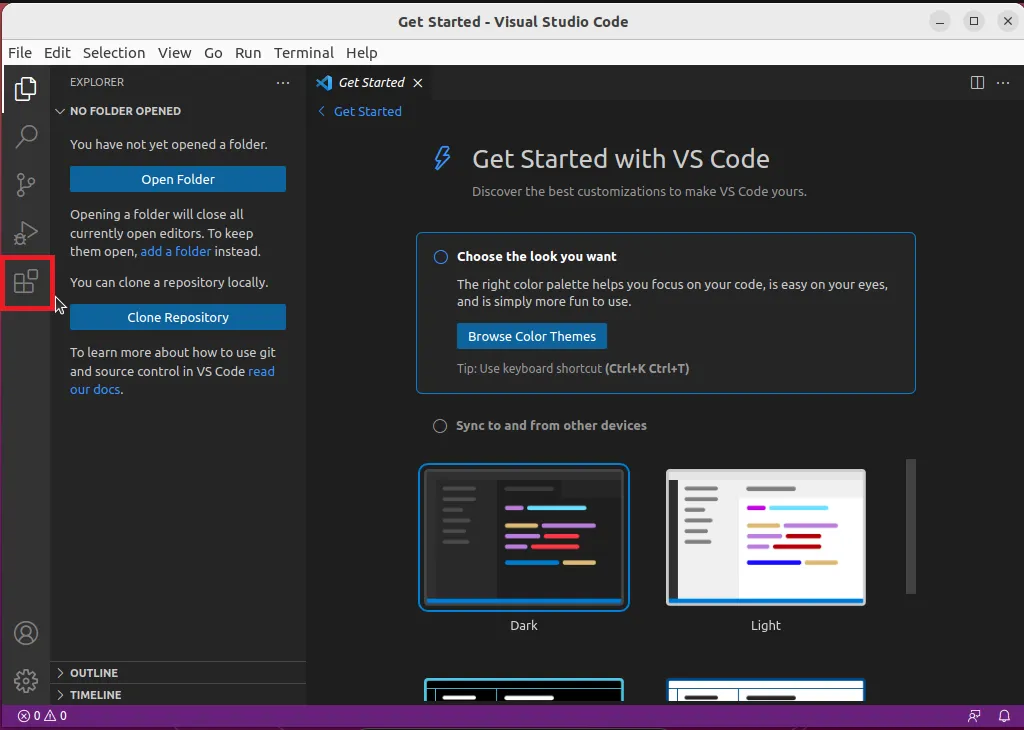Open the Source Control view icon
The width and height of the screenshot is (1024, 730).
[25, 185]
